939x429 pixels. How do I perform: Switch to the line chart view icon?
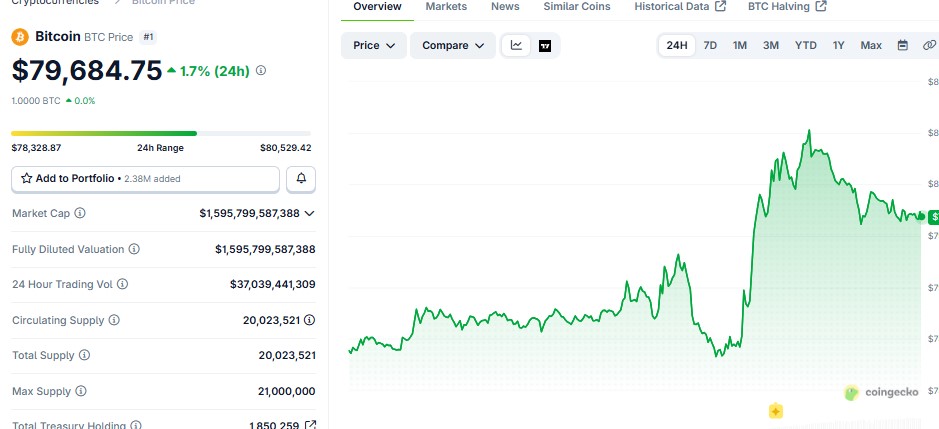point(516,46)
